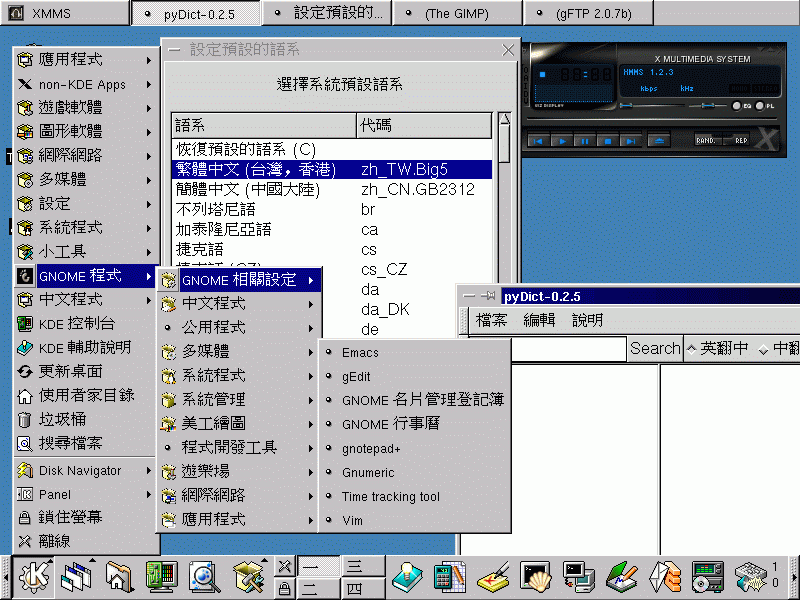Click XMMS next track button
This screenshot has width=800, height=600.
click(x=631, y=141)
